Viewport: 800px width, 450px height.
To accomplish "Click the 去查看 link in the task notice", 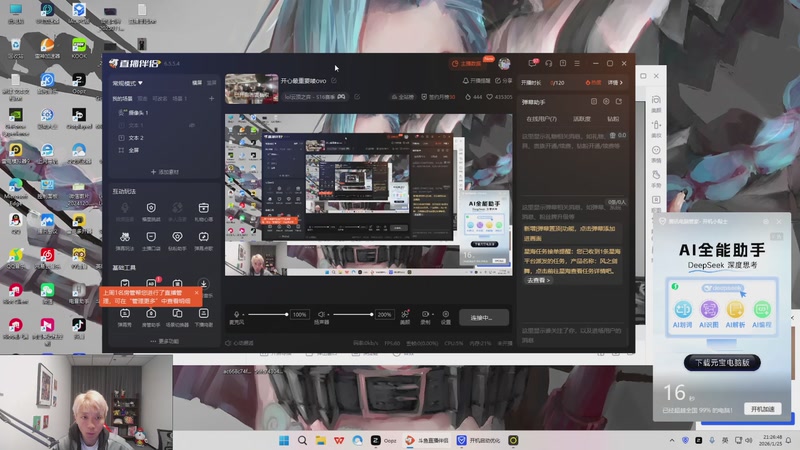I will (538, 280).
